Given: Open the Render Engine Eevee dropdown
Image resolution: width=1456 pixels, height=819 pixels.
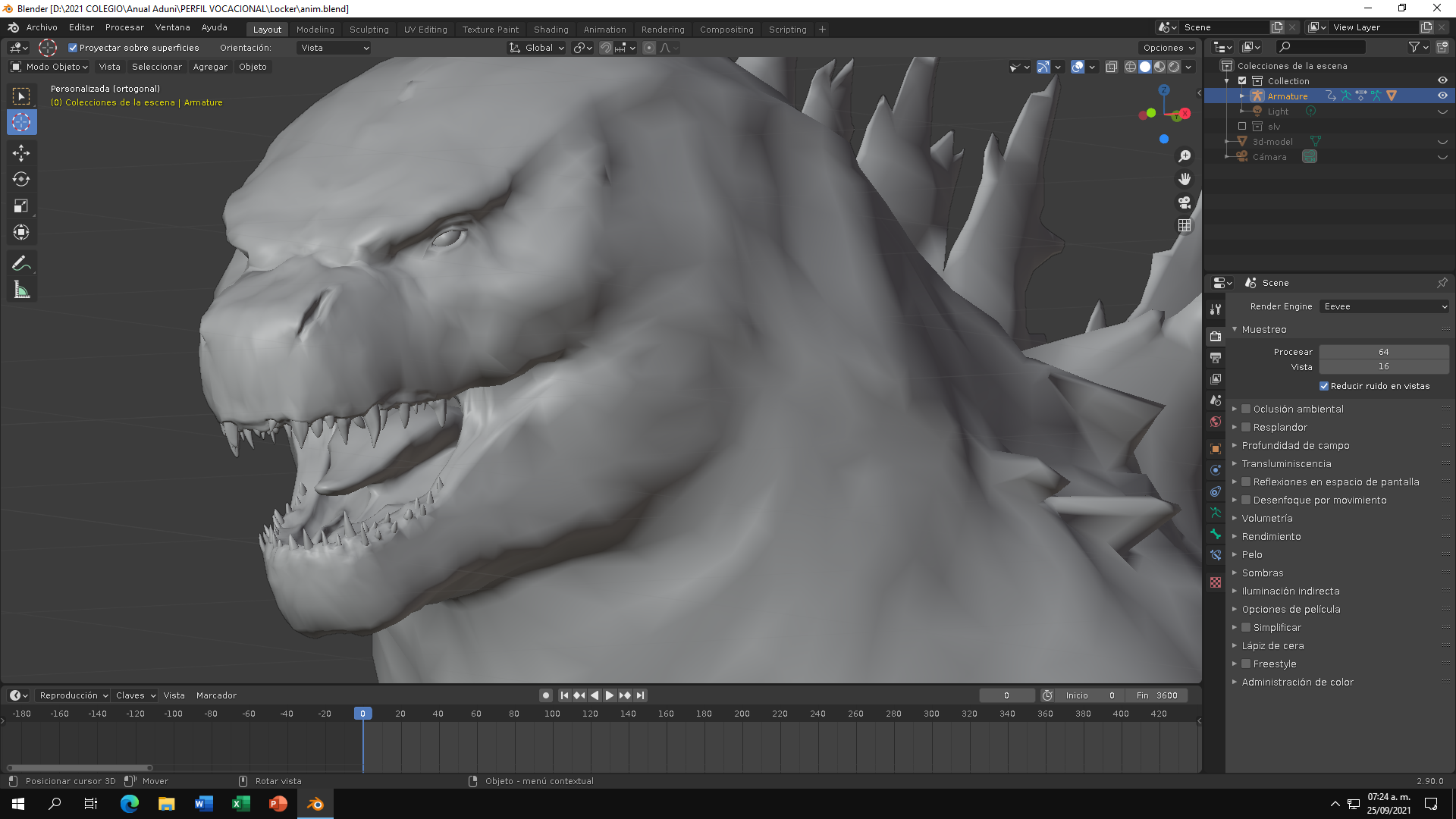Looking at the screenshot, I should [x=1384, y=306].
